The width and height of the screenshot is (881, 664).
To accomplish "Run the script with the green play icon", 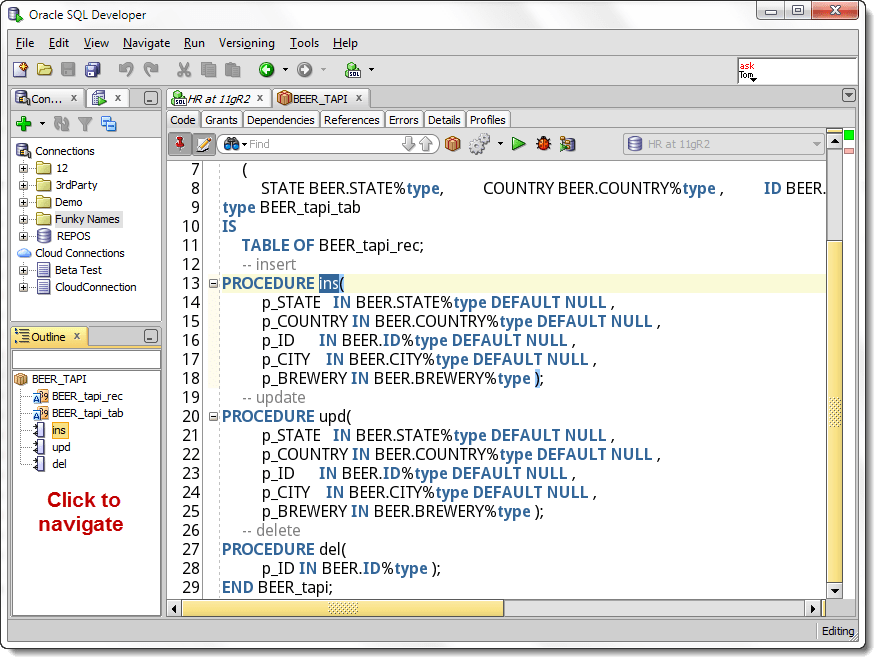I will coord(519,143).
